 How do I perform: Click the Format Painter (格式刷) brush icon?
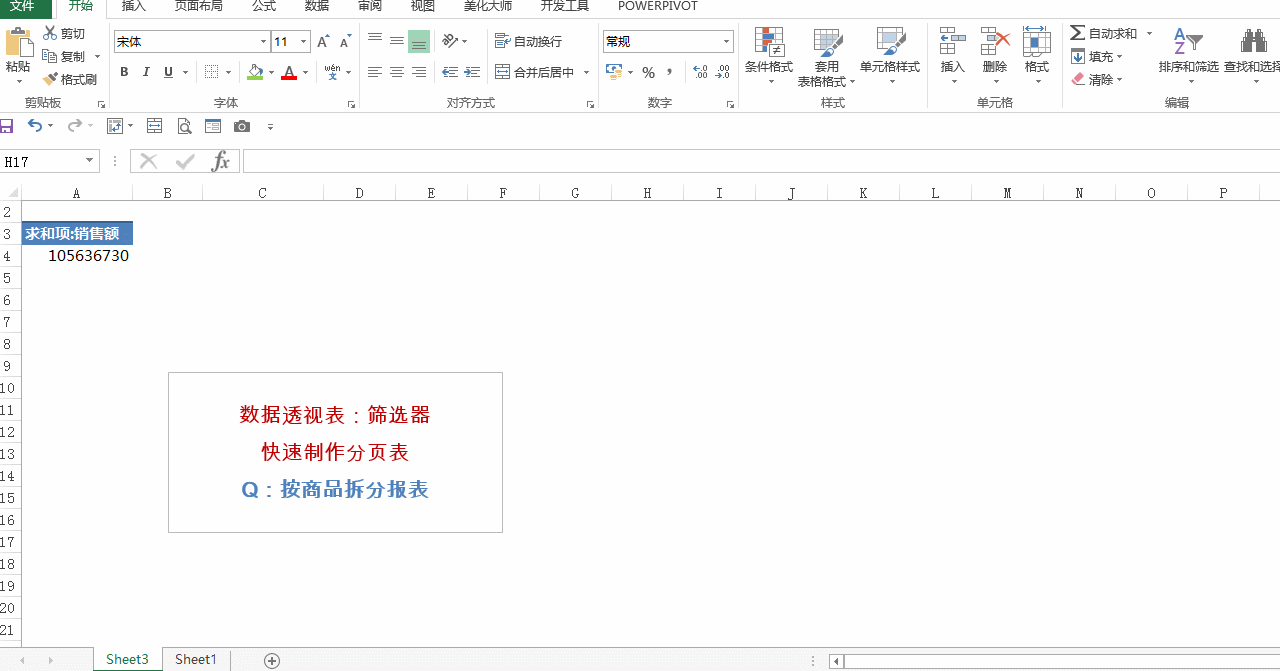coord(50,79)
